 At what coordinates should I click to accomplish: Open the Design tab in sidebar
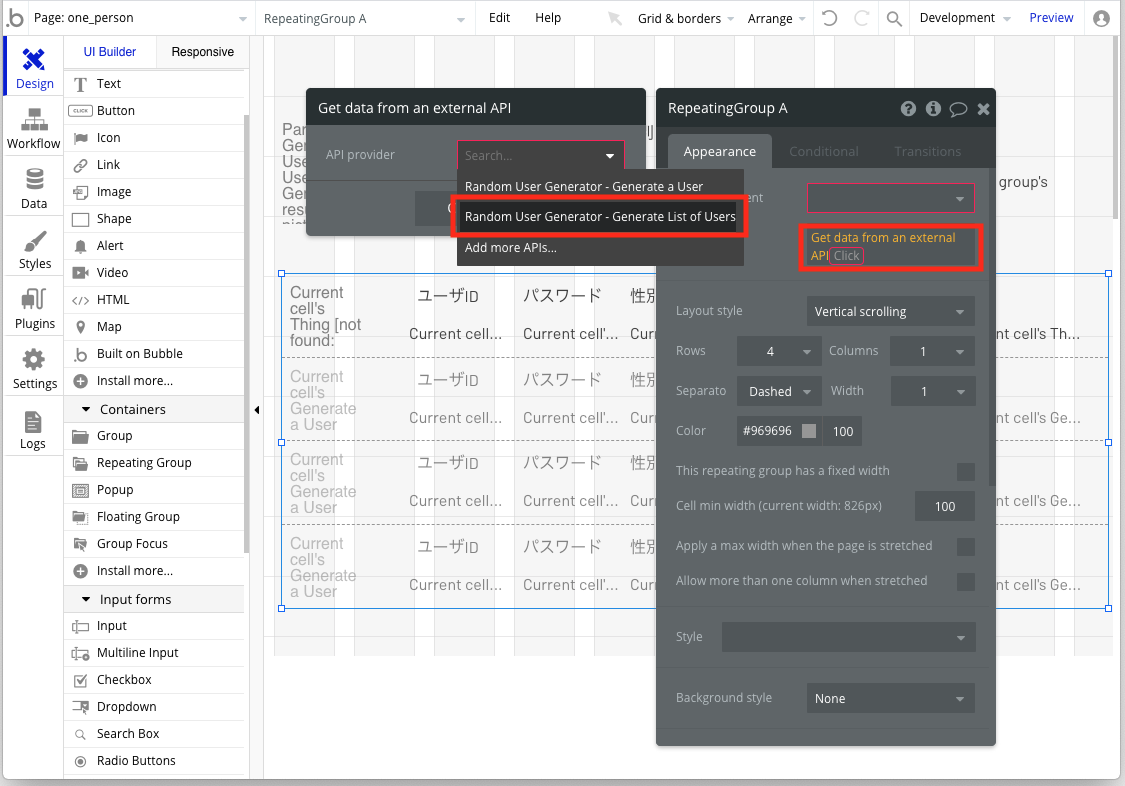click(x=34, y=68)
